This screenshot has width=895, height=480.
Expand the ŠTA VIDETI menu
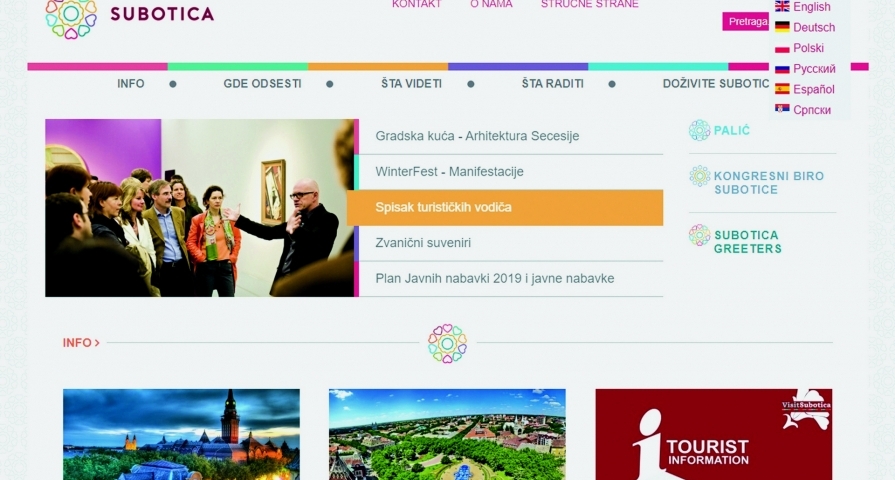[x=412, y=84]
